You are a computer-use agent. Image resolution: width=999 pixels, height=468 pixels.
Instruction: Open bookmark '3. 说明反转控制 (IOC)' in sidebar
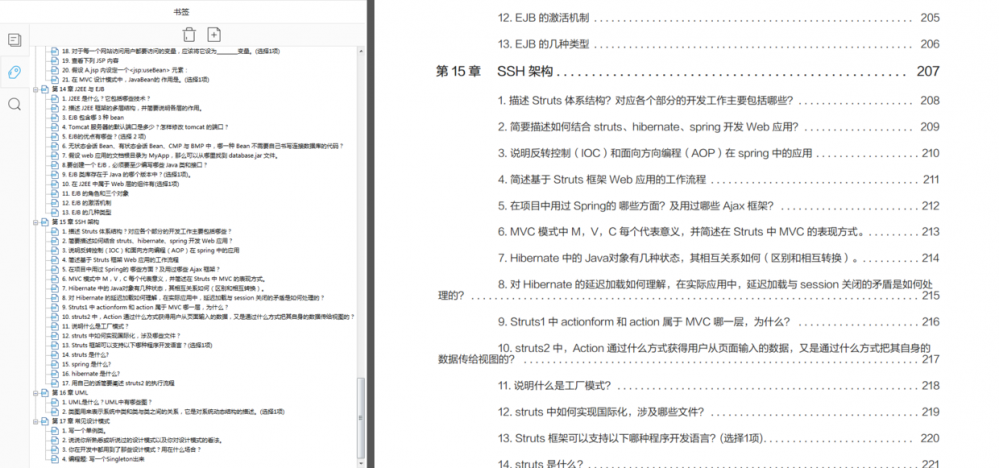150,250
